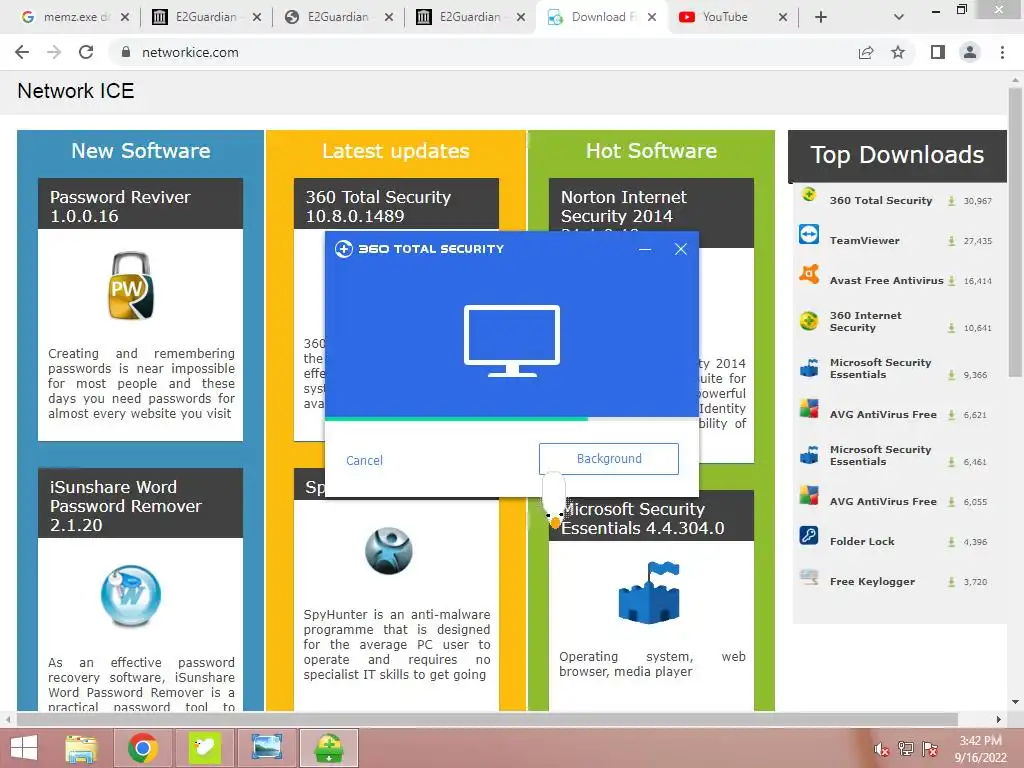Image resolution: width=1024 pixels, height=768 pixels.
Task: Click AVG AntiVirus Free icon with 6,055 downloads
Action: pos(808,496)
